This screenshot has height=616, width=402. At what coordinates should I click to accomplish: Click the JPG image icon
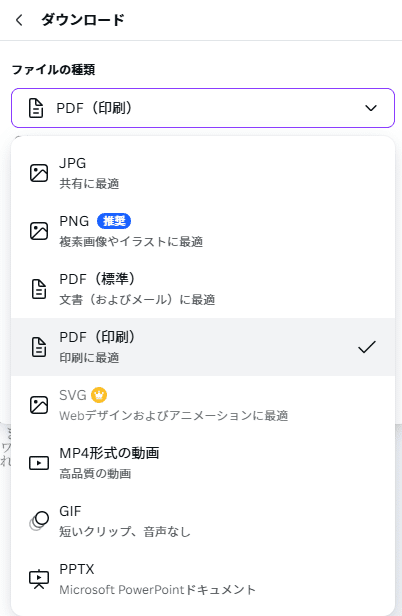click(x=39, y=173)
